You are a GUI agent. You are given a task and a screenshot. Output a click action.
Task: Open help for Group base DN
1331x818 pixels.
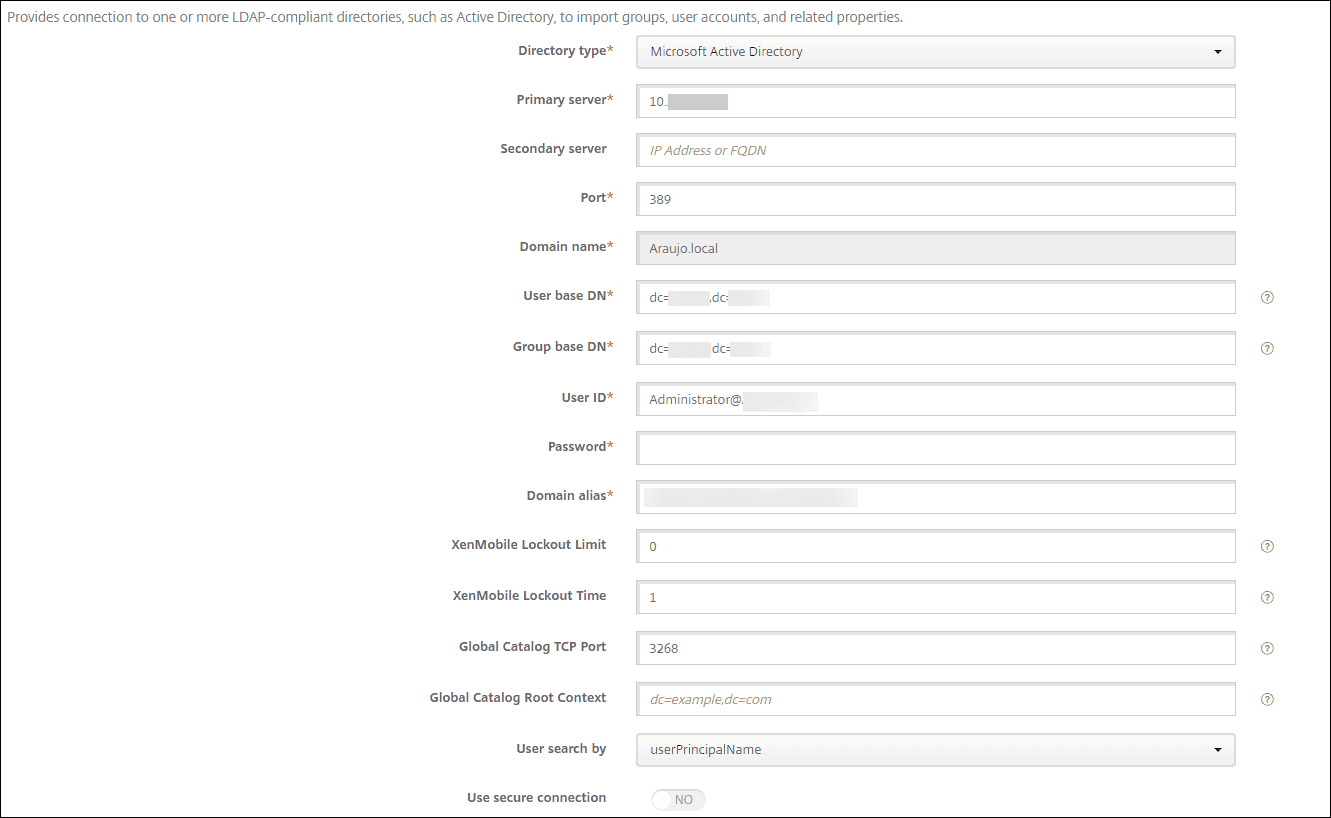click(1267, 347)
